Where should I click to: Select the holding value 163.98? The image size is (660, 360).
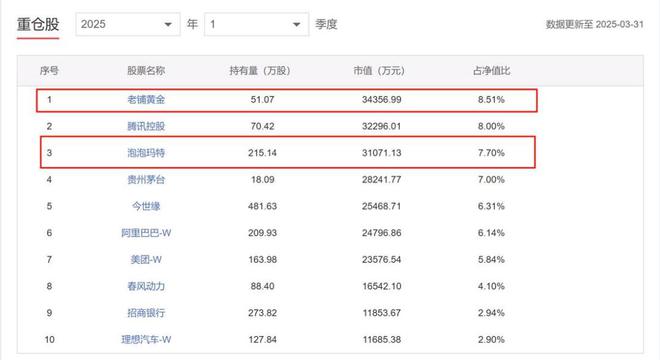click(x=262, y=260)
